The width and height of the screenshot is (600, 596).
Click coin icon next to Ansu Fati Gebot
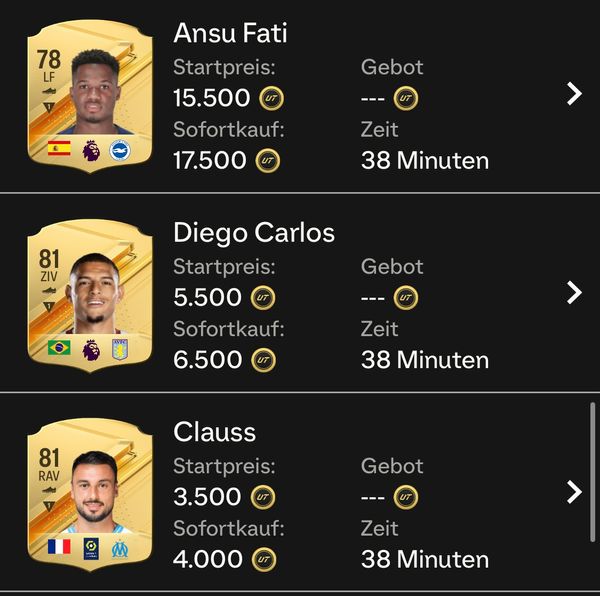(406, 98)
